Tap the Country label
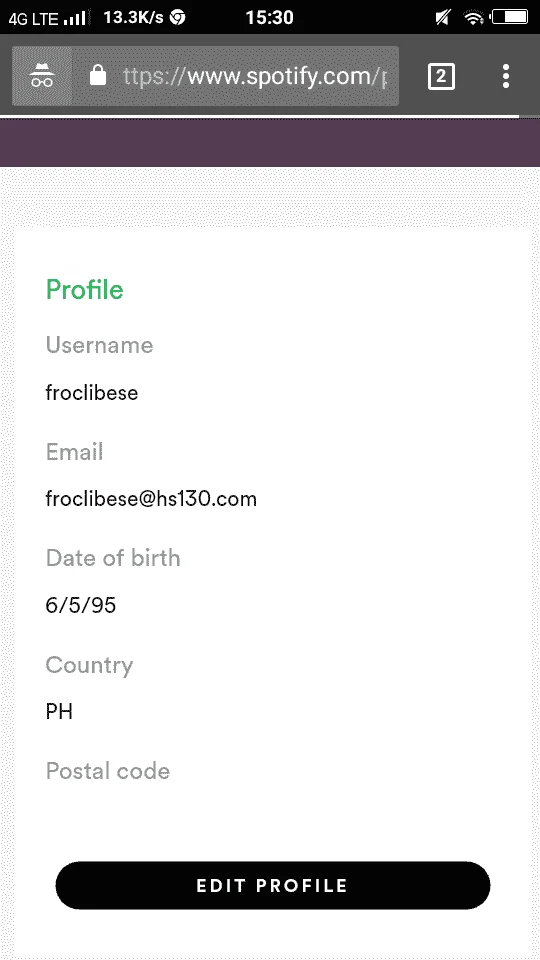 89,665
